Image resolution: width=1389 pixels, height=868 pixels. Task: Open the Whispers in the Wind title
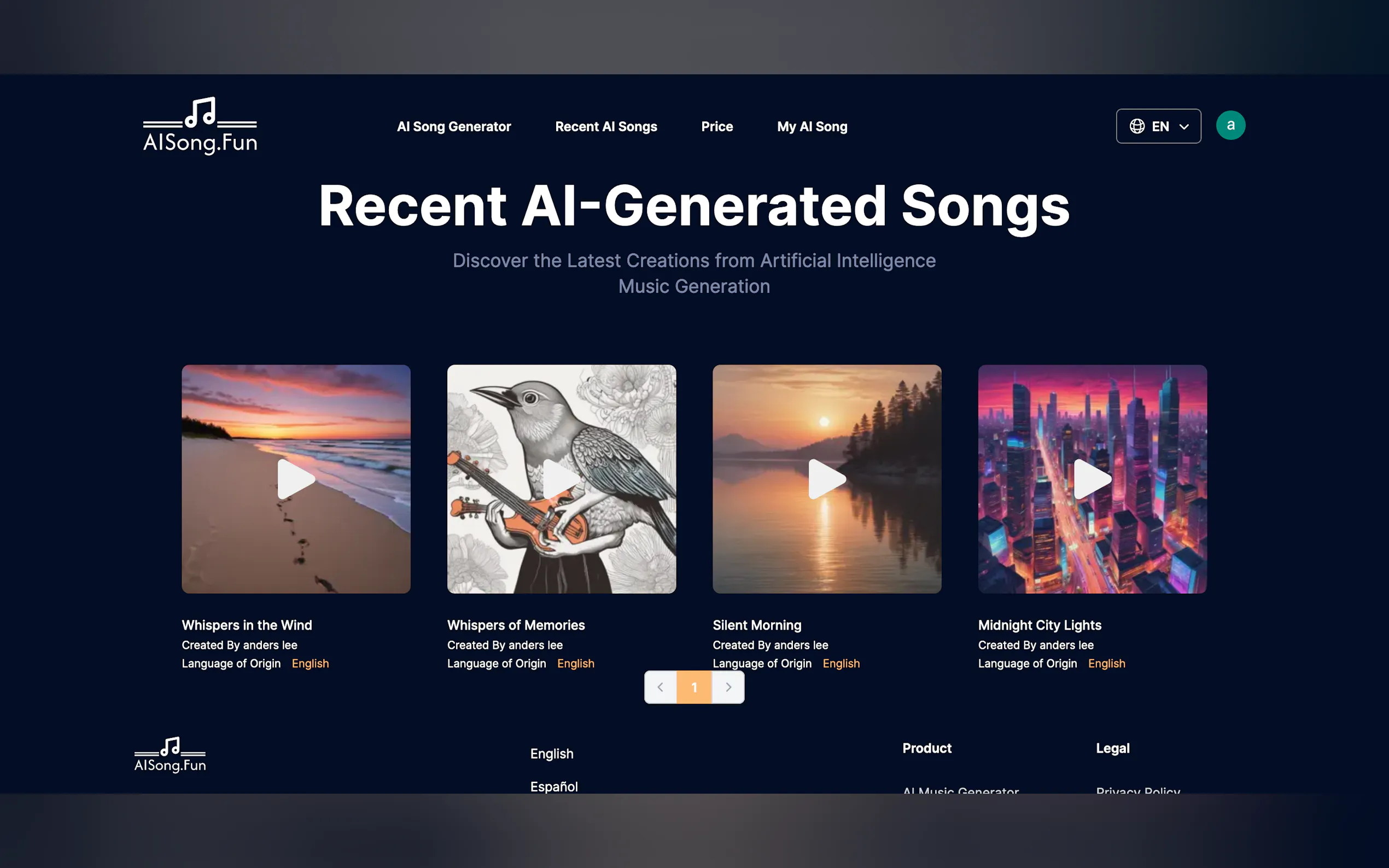[247, 625]
